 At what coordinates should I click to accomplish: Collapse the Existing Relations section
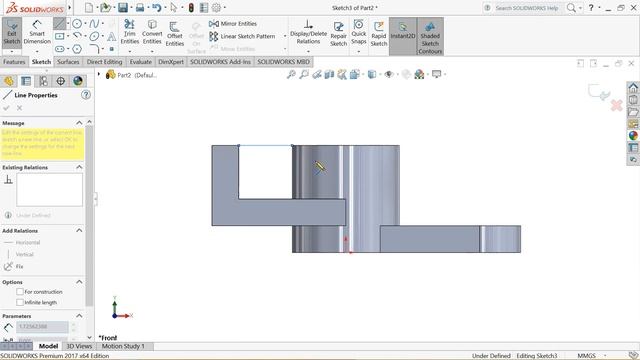tap(79, 167)
